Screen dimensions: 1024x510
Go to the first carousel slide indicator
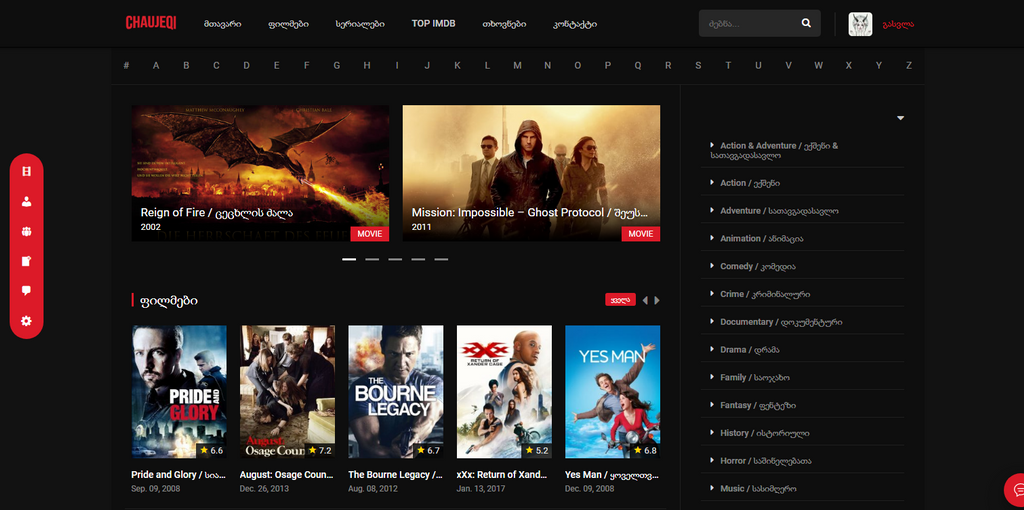pyautogui.click(x=349, y=259)
